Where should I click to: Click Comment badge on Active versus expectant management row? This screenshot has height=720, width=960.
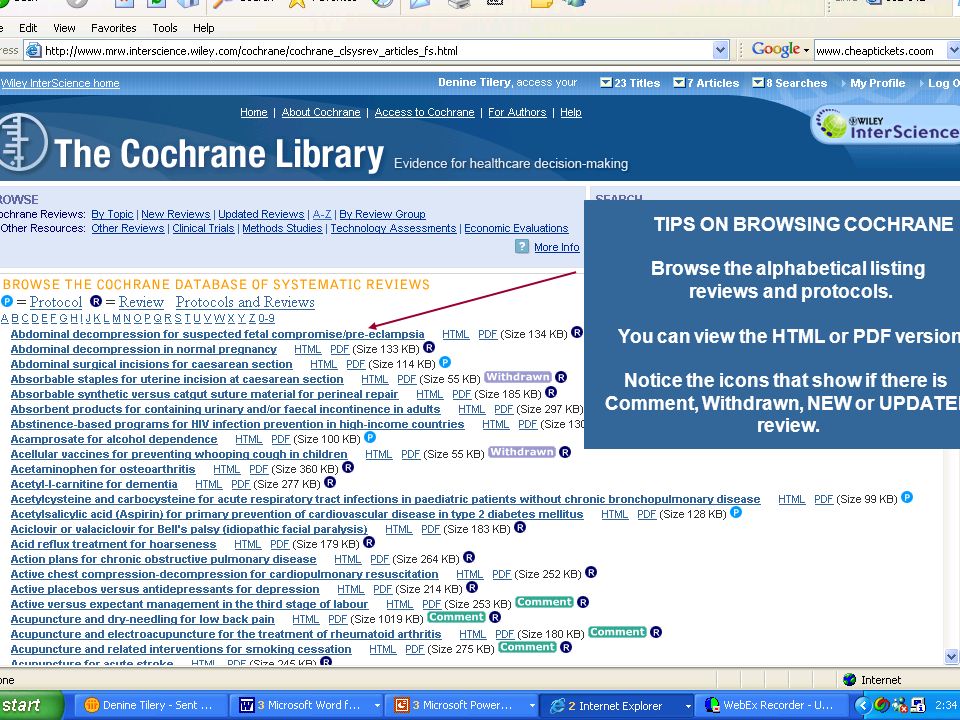[x=544, y=602]
